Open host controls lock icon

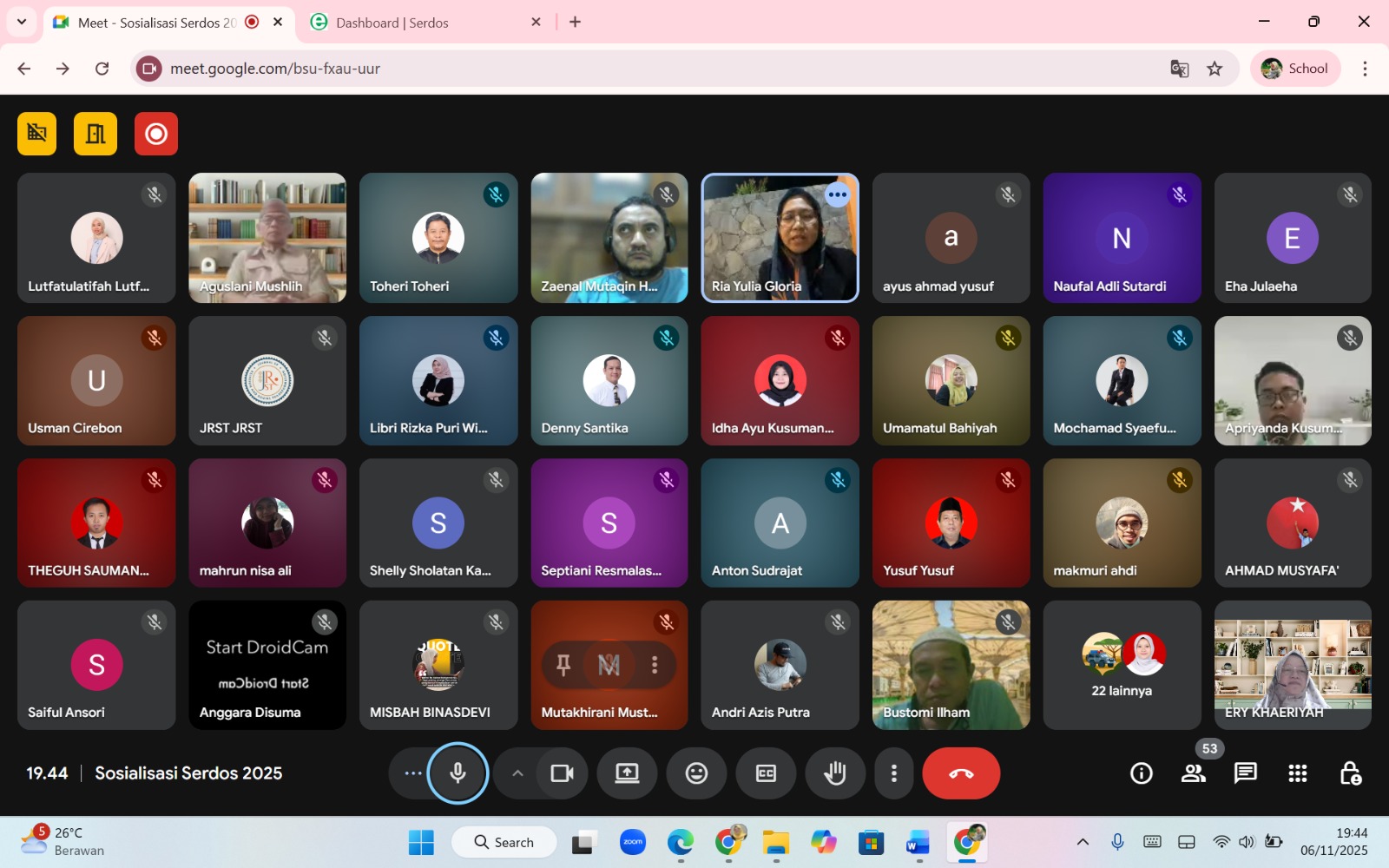1350,773
